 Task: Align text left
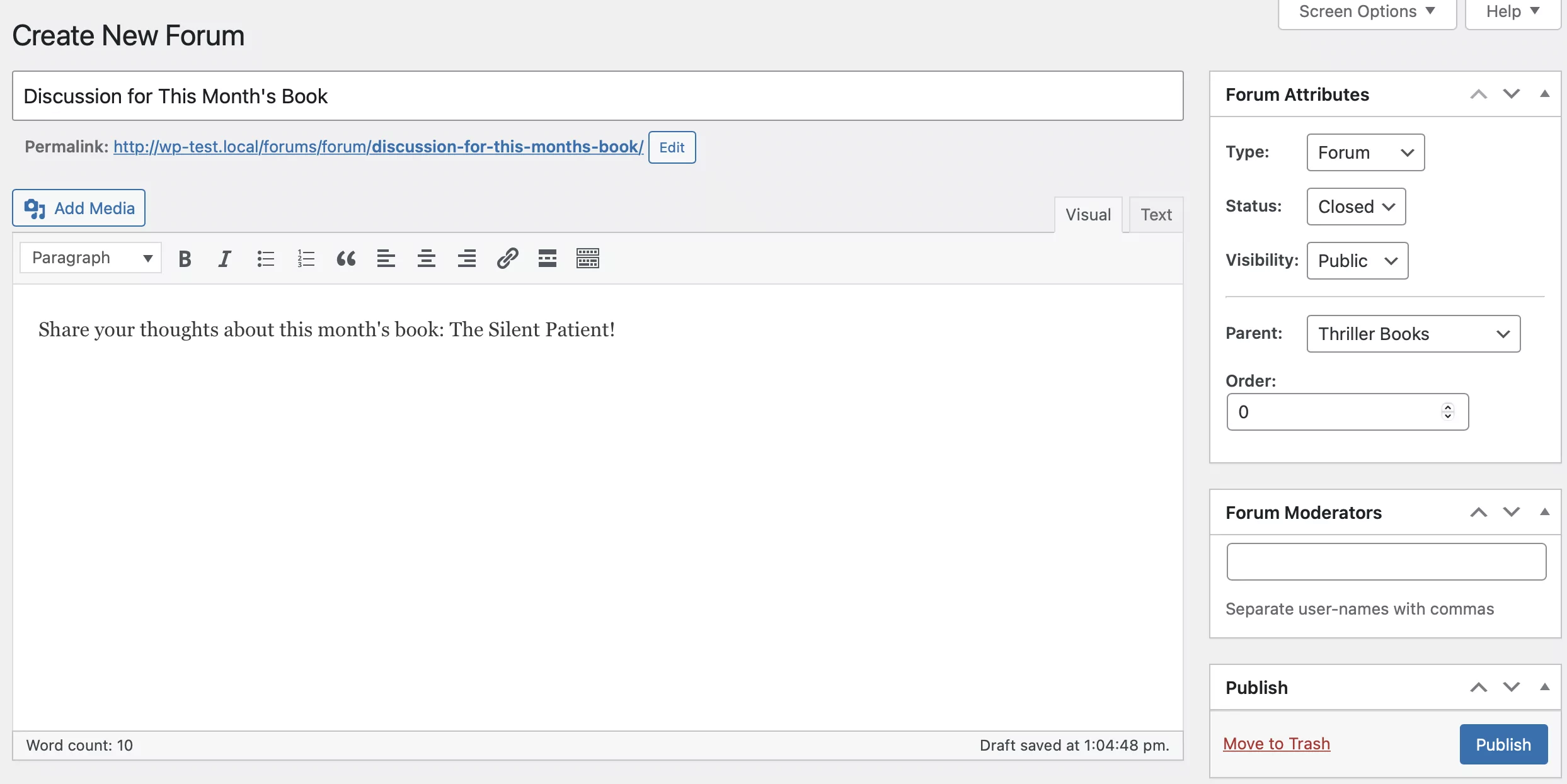pyautogui.click(x=386, y=258)
